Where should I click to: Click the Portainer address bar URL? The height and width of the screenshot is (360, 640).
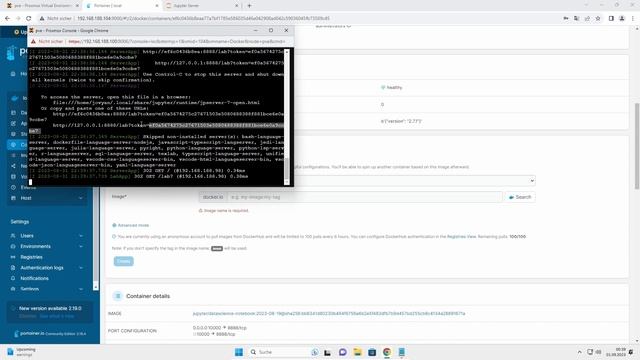pos(203,18)
